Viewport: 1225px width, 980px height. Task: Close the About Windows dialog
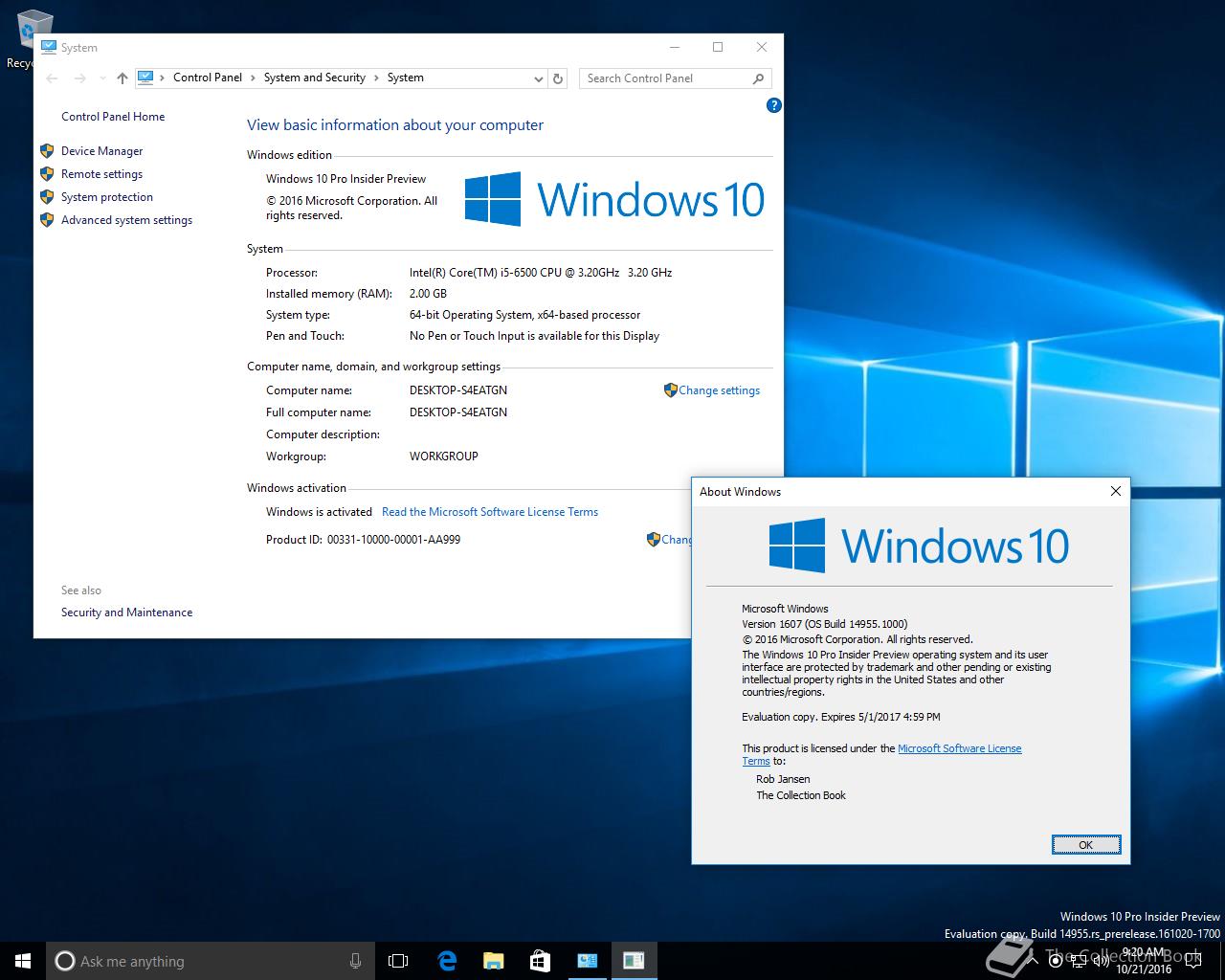pyautogui.click(x=1115, y=491)
